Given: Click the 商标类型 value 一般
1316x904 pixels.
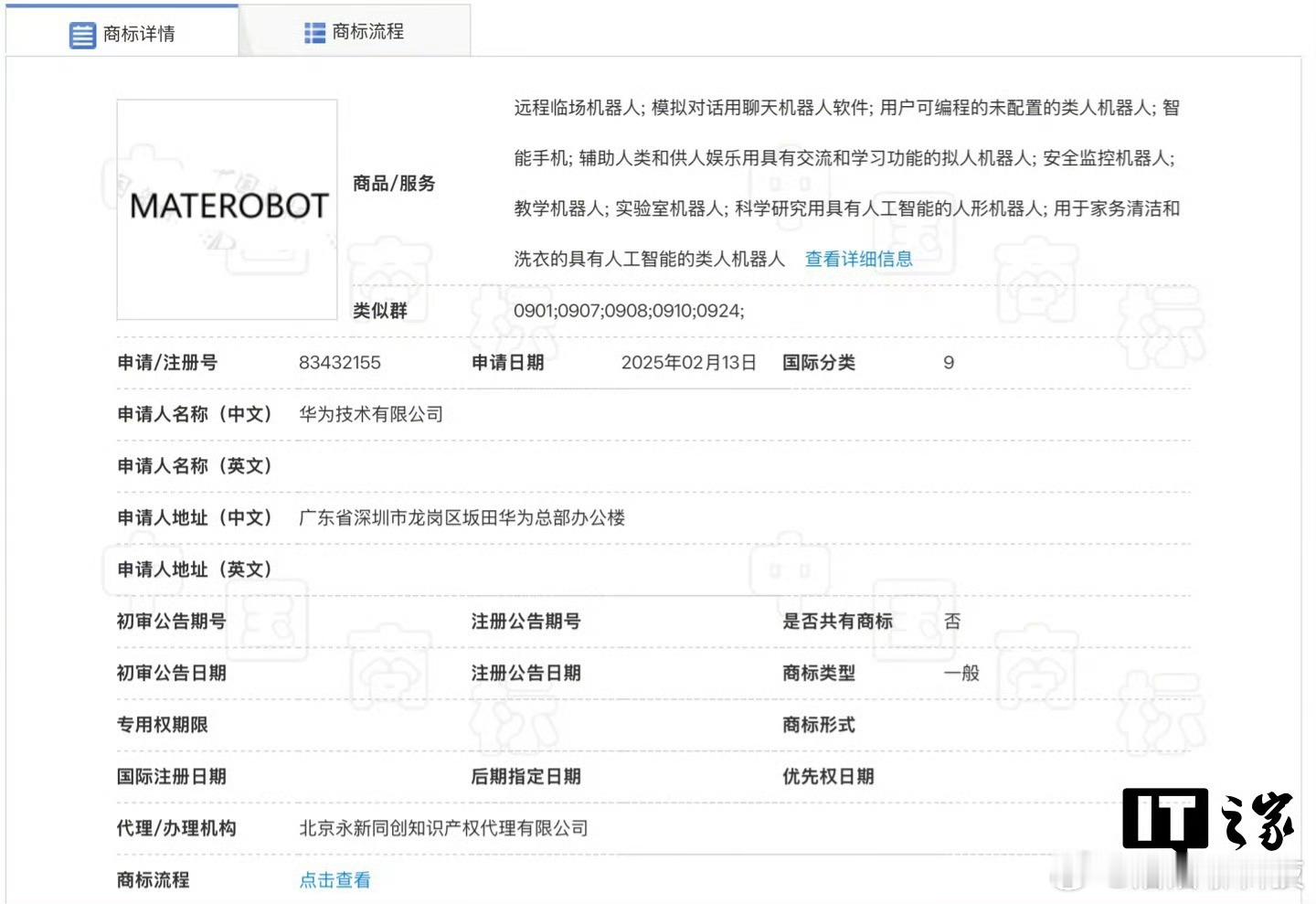Looking at the screenshot, I should 961,673.
